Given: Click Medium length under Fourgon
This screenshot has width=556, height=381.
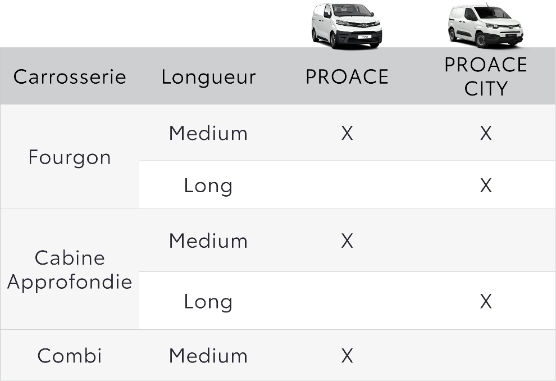Looking at the screenshot, I should tap(208, 133).
